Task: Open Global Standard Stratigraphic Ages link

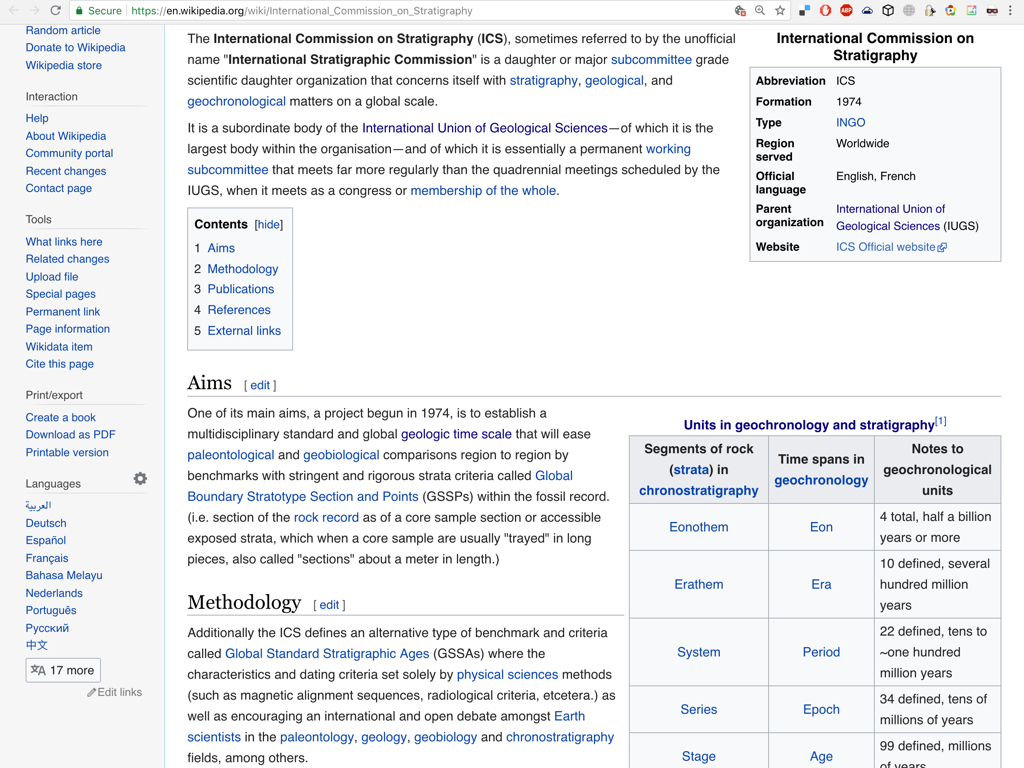Action: pyautogui.click(x=327, y=654)
